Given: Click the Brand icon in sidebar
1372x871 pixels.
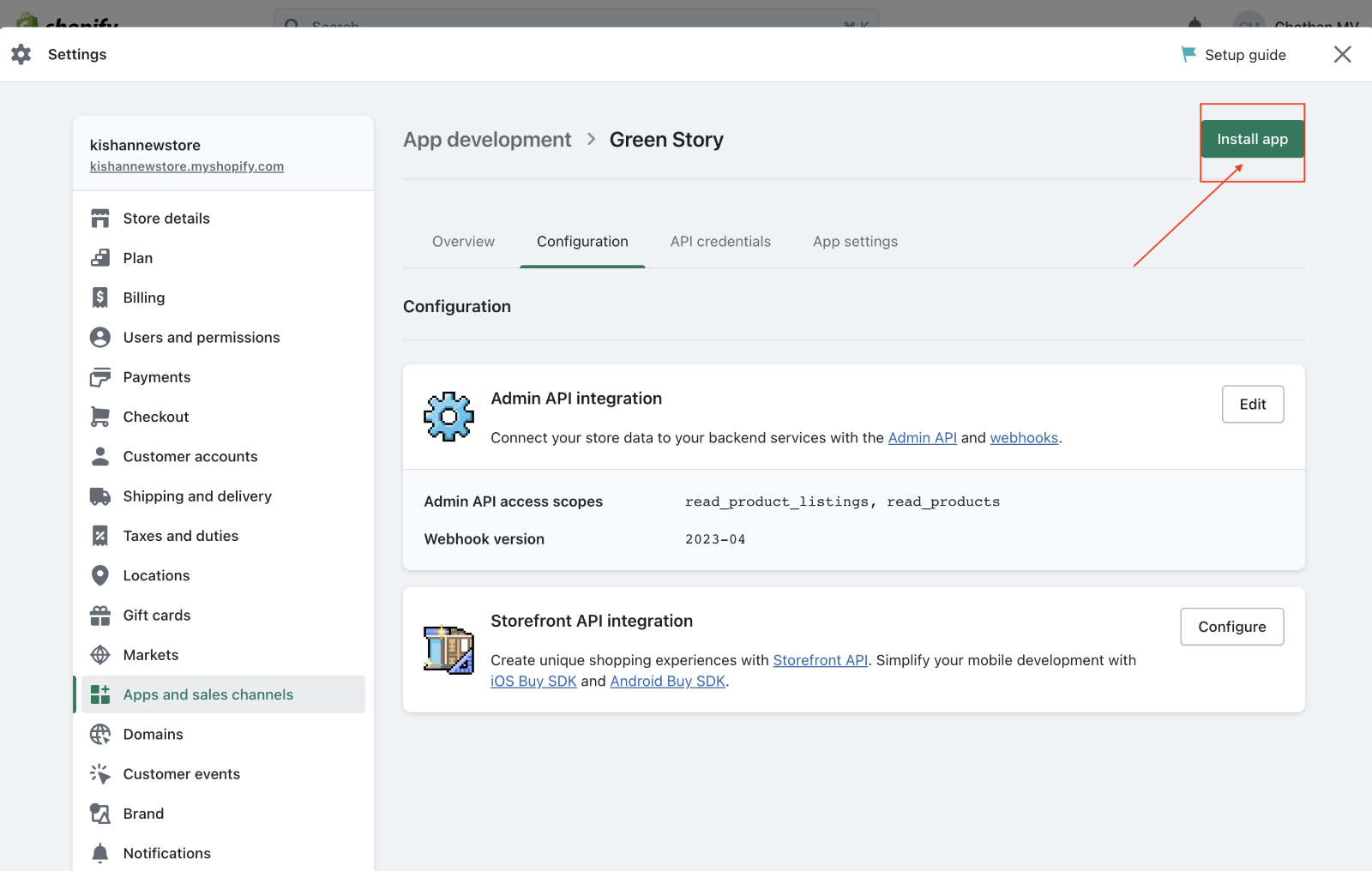Looking at the screenshot, I should [100, 814].
